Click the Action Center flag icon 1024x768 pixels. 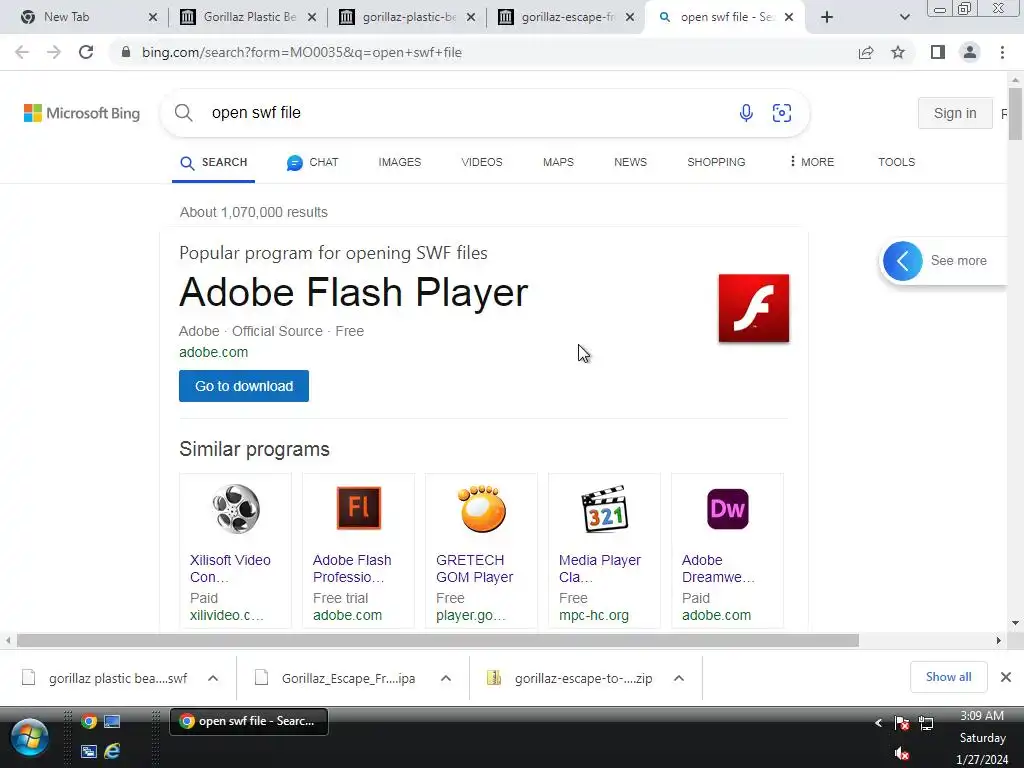pos(902,723)
